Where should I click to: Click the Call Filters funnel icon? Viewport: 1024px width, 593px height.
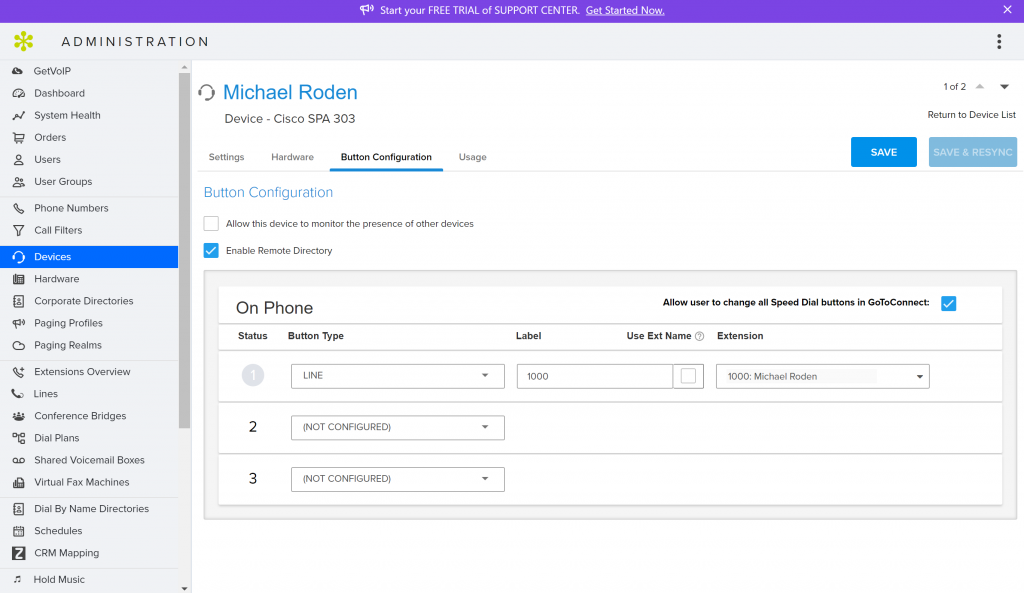pyautogui.click(x=18, y=230)
